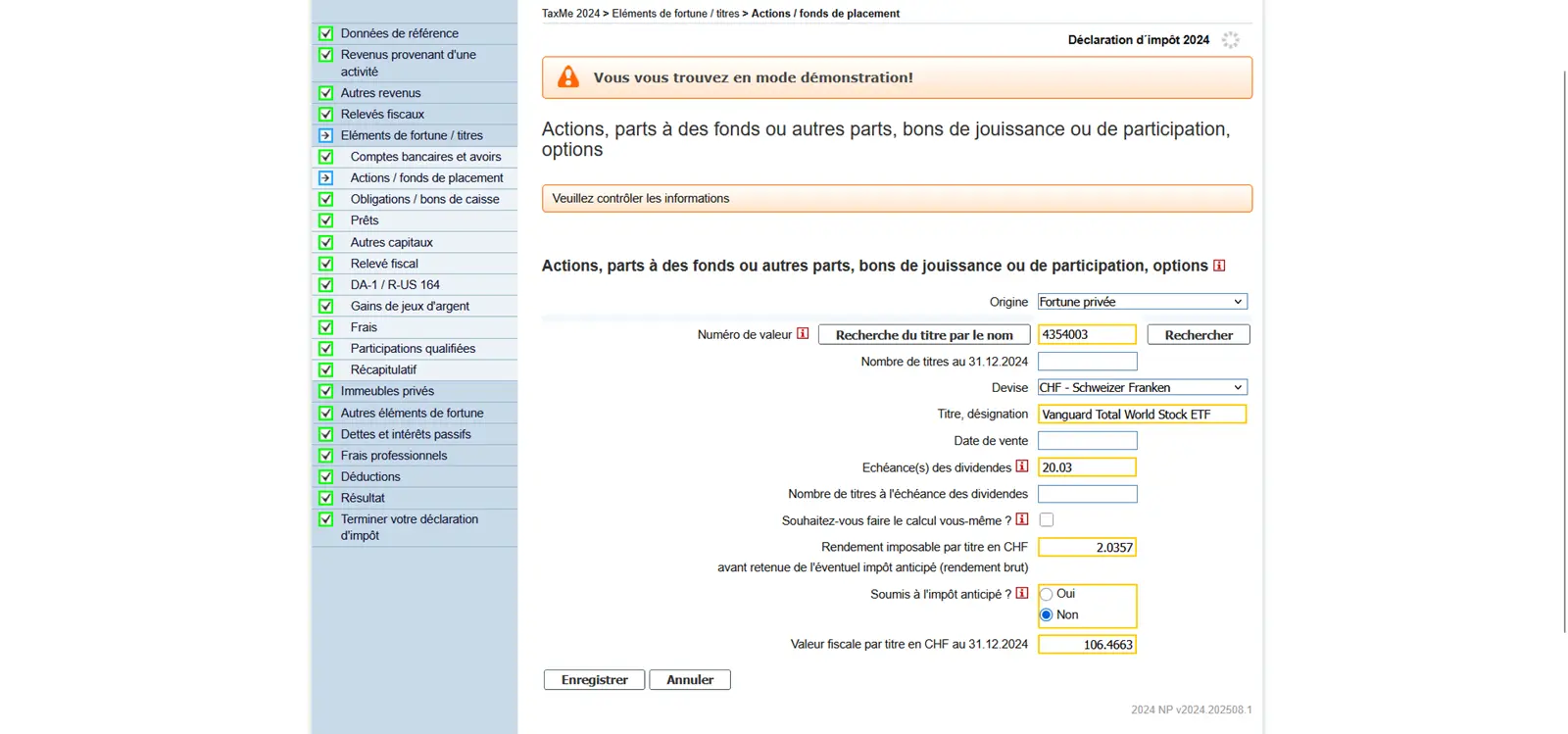Screen dimensions: 1568x734
Task: Click the green check icon beside Autres revenus
Action: click(x=326, y=93)
